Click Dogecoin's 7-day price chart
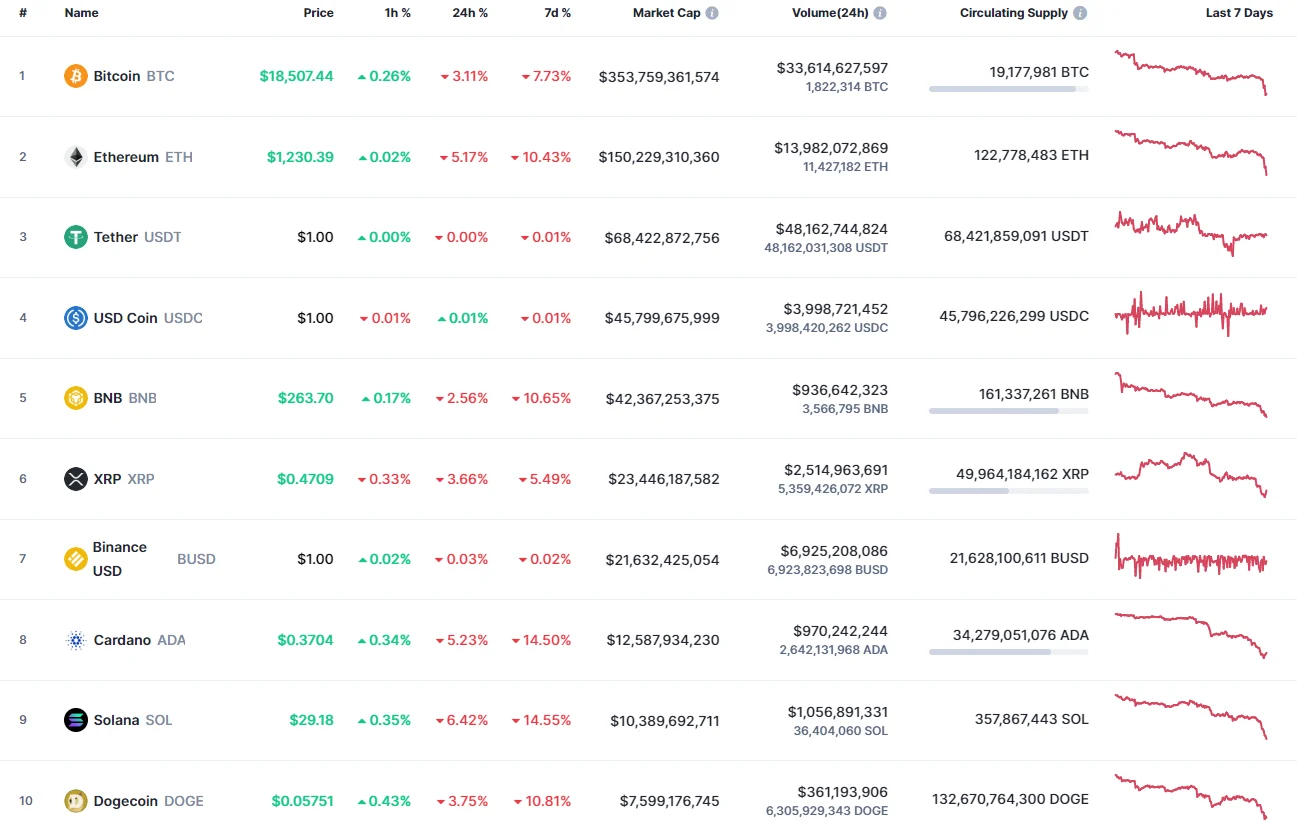The height and width of the screenshot is (839, 1297). tap(1190, 797)
